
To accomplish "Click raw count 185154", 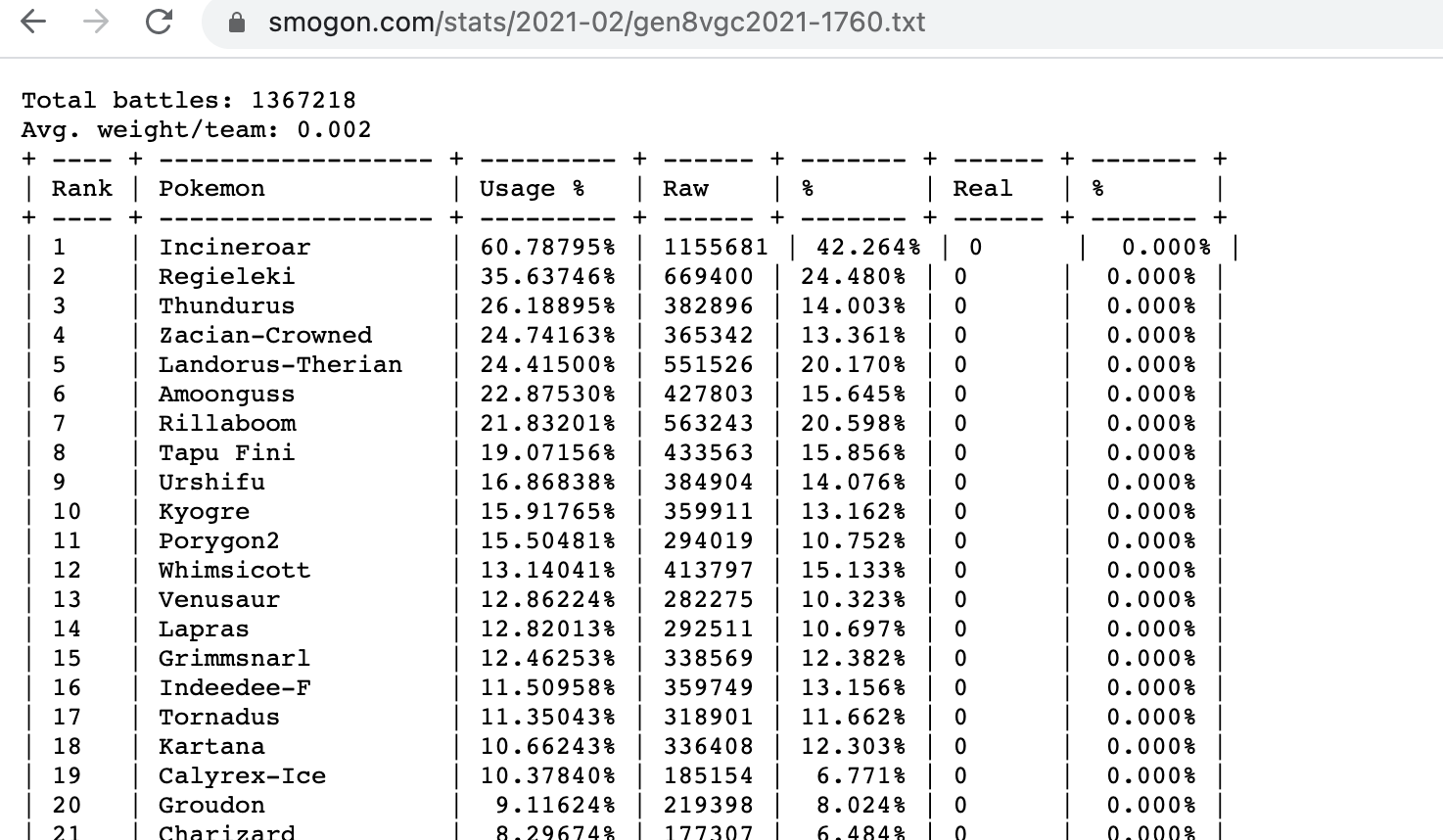I will (708, 775).
